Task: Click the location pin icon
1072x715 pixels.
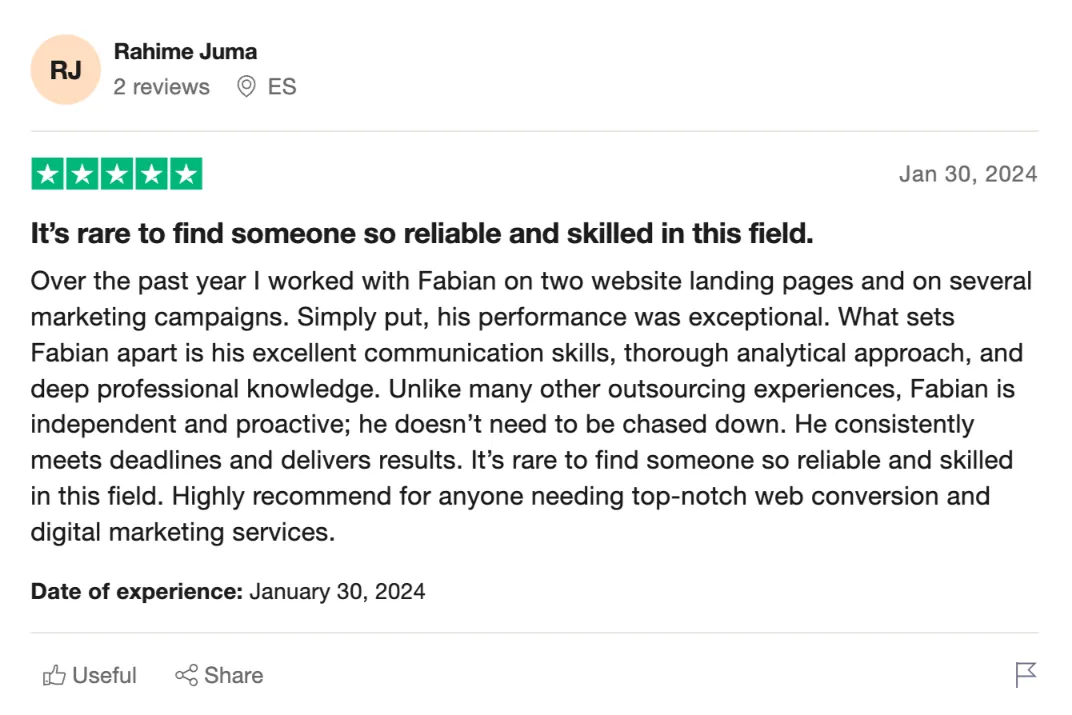Action: coord(246,87)
